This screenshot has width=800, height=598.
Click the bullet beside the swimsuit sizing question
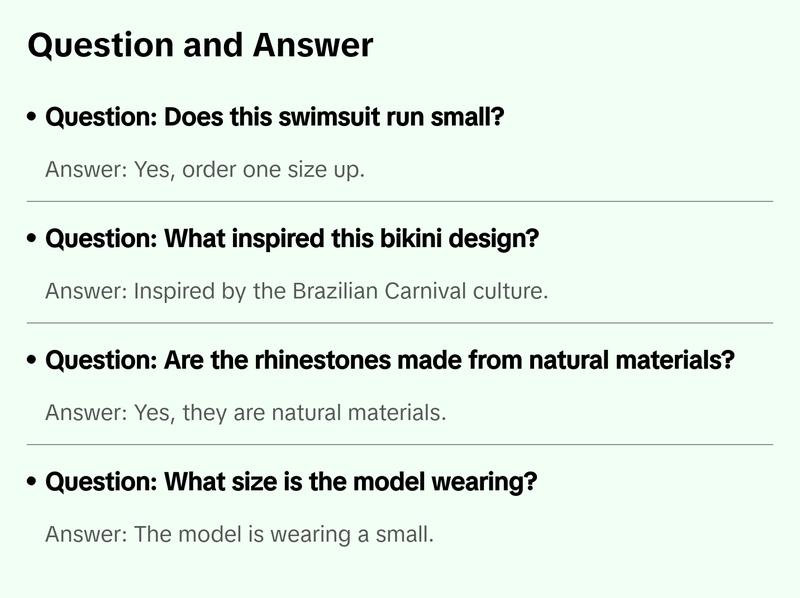pos(33,118)
